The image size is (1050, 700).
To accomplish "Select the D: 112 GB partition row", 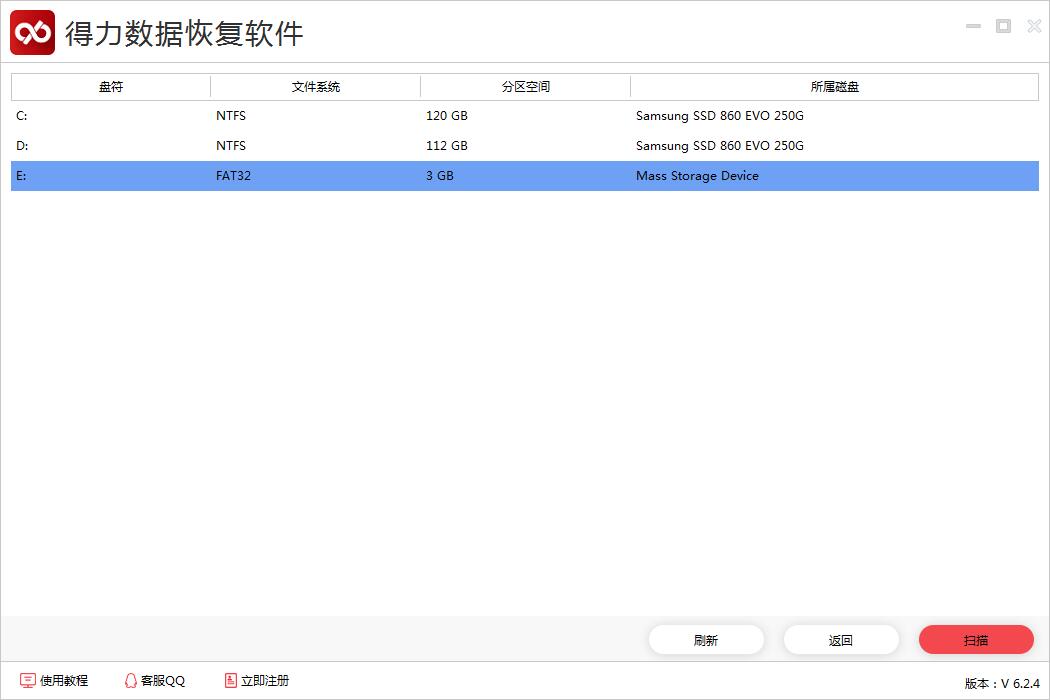I will pyautogui.click(x=400, y=146).
